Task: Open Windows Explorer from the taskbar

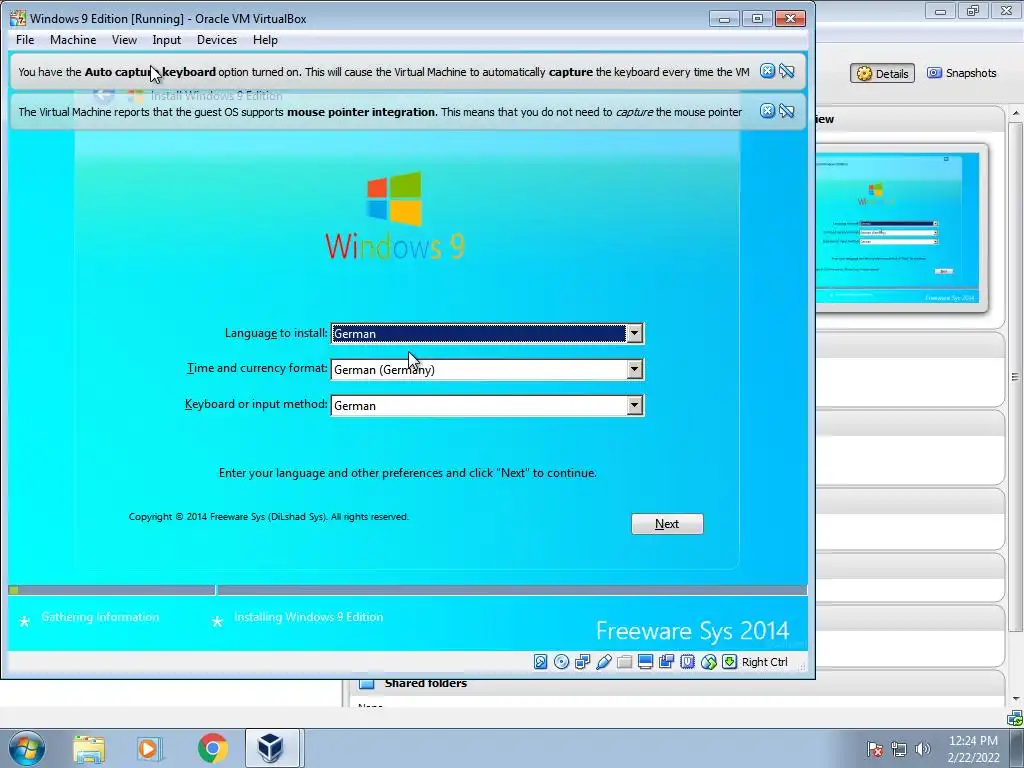Action: coord(89,748)
